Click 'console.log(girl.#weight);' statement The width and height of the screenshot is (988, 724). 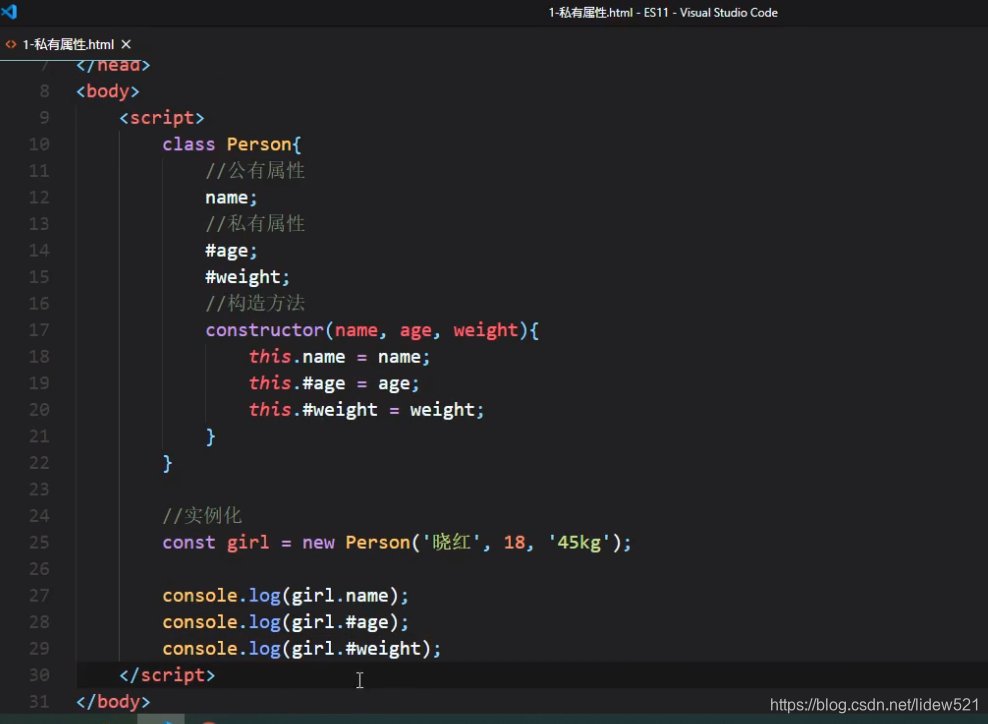coord(302,648)
